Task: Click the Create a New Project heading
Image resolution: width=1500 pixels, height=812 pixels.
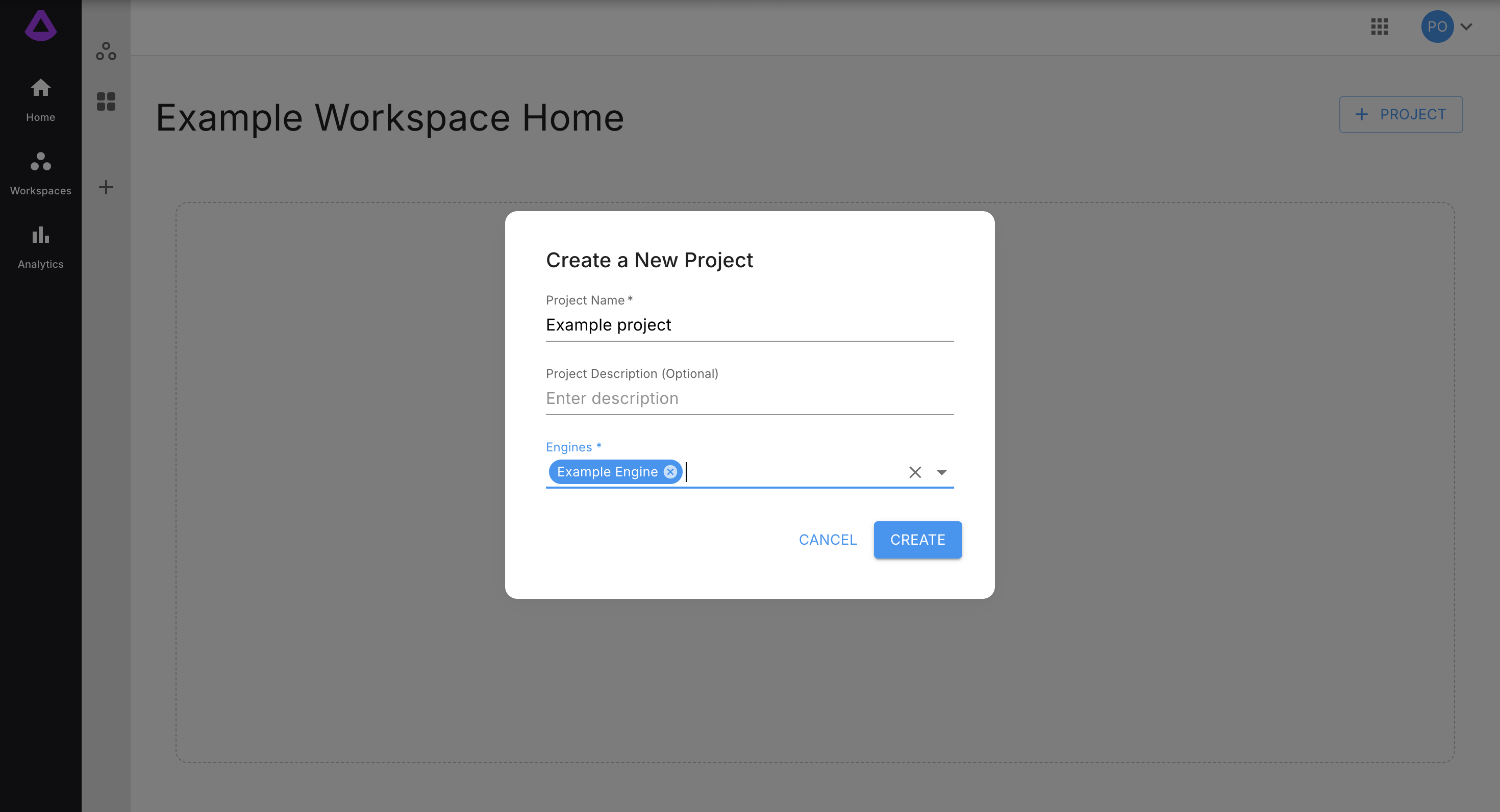Action: [x=649, y=260]
